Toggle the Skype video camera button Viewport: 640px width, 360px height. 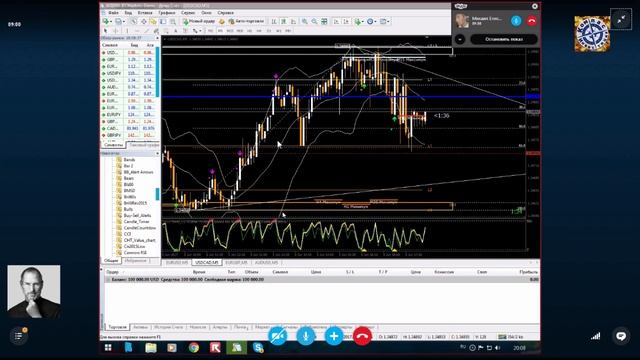pos(278,336)
